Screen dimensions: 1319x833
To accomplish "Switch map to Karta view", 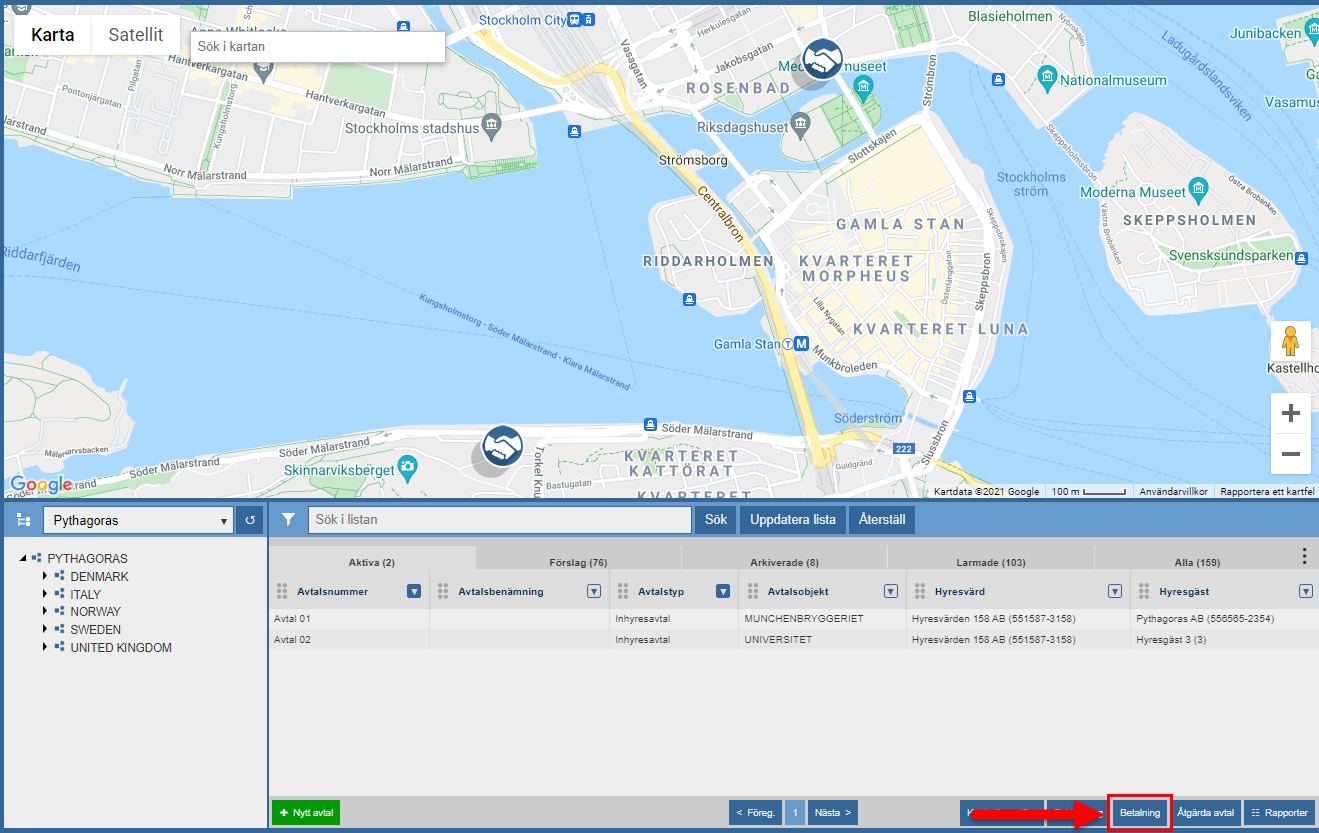I will (x=52, y=35).
